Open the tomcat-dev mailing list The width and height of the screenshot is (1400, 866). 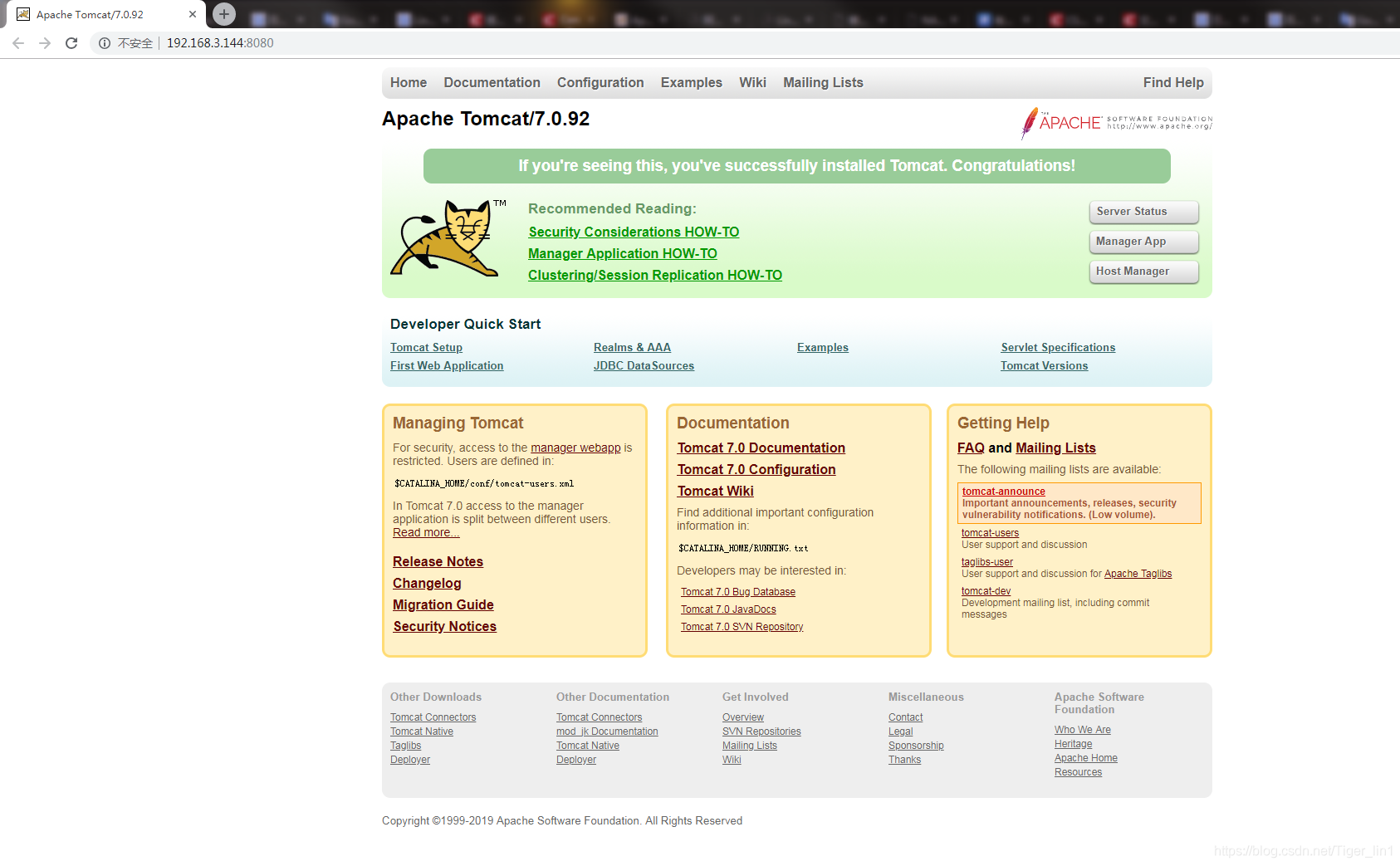coord(986,591)
